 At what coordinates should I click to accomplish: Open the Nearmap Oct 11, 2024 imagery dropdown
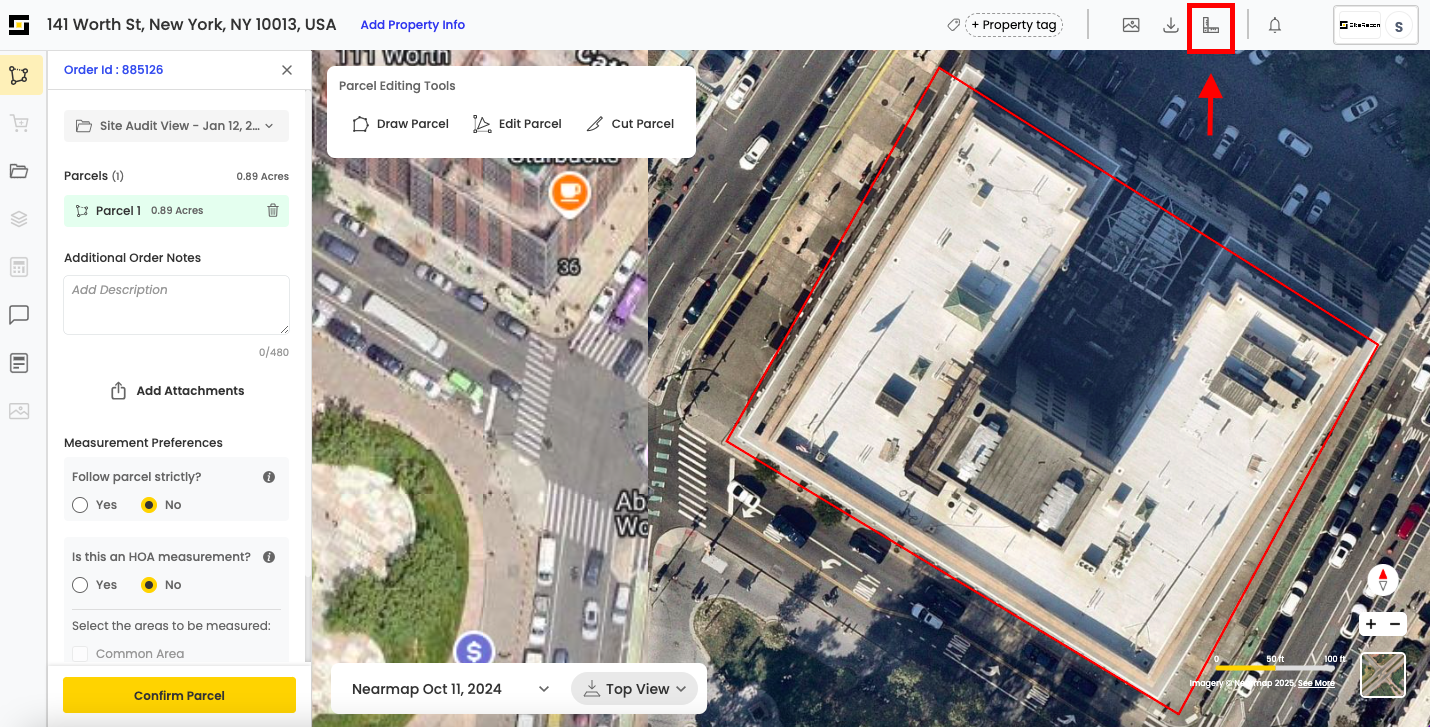pos(451,689)
